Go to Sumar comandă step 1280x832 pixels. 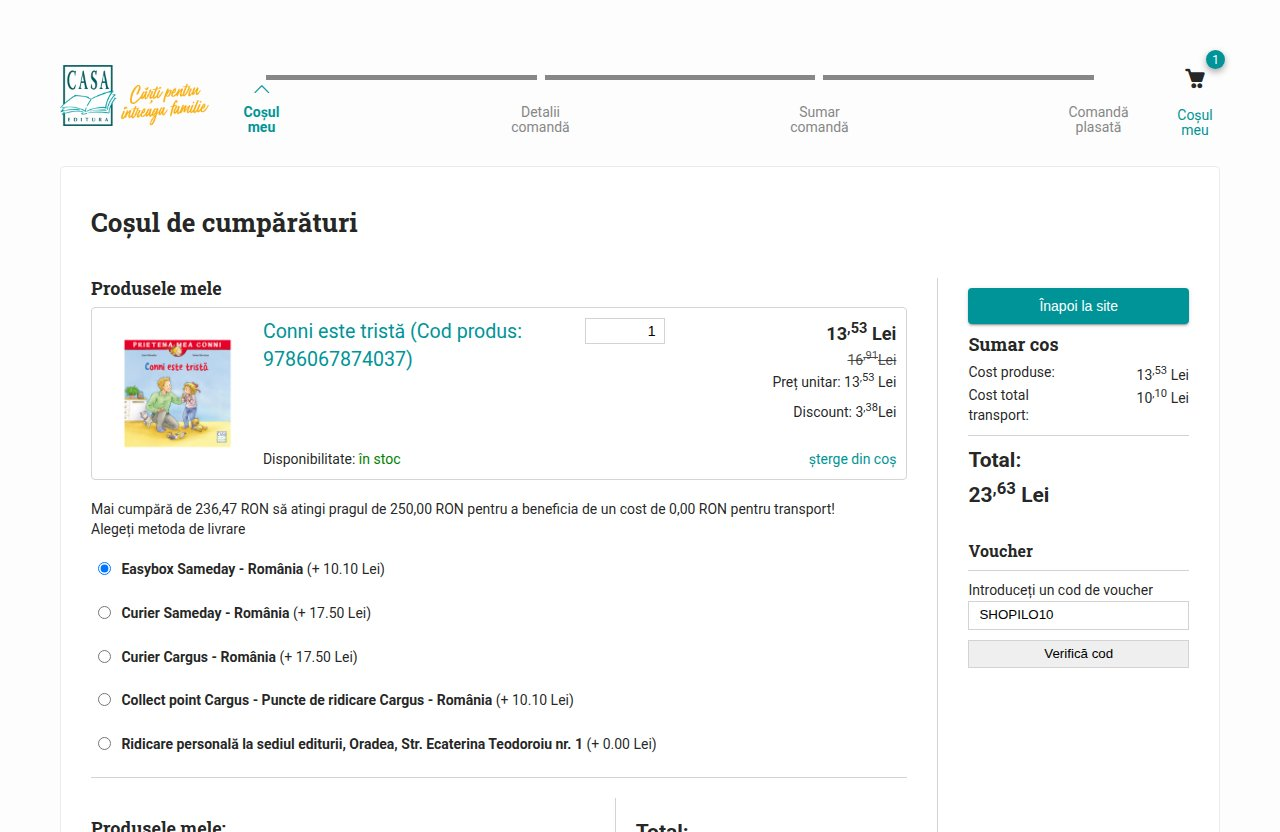pos(819,119)
